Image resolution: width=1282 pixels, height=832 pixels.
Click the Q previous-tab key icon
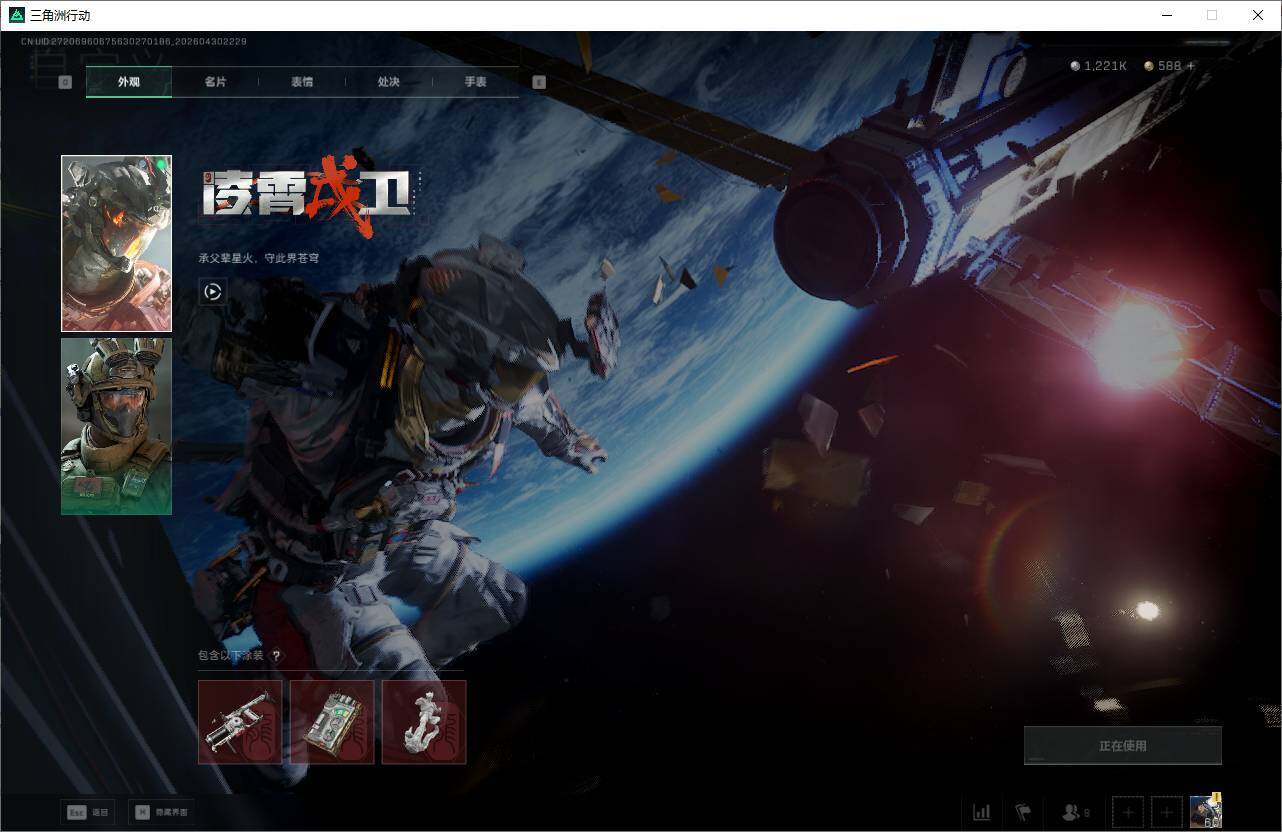click(65, 82)
